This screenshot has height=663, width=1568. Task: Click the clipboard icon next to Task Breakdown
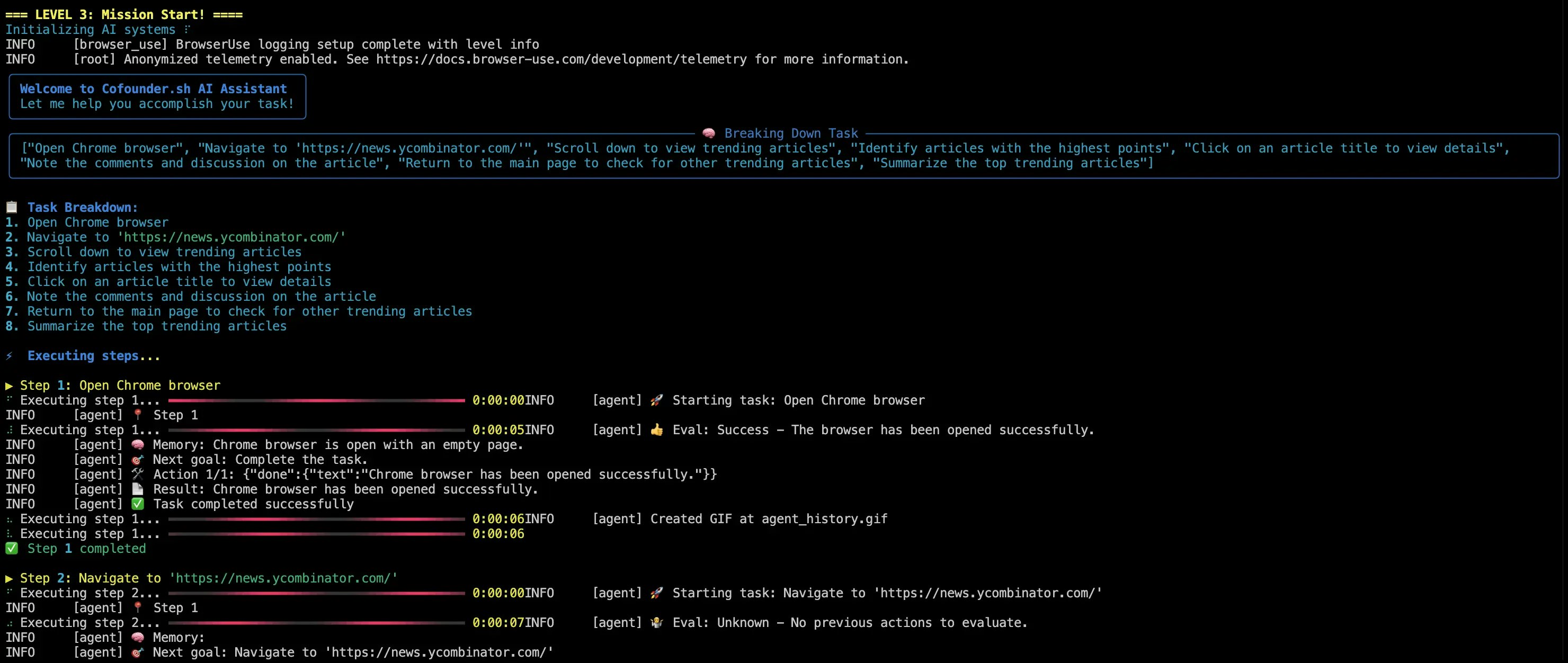pyautogui.click(x=12, y=208)
